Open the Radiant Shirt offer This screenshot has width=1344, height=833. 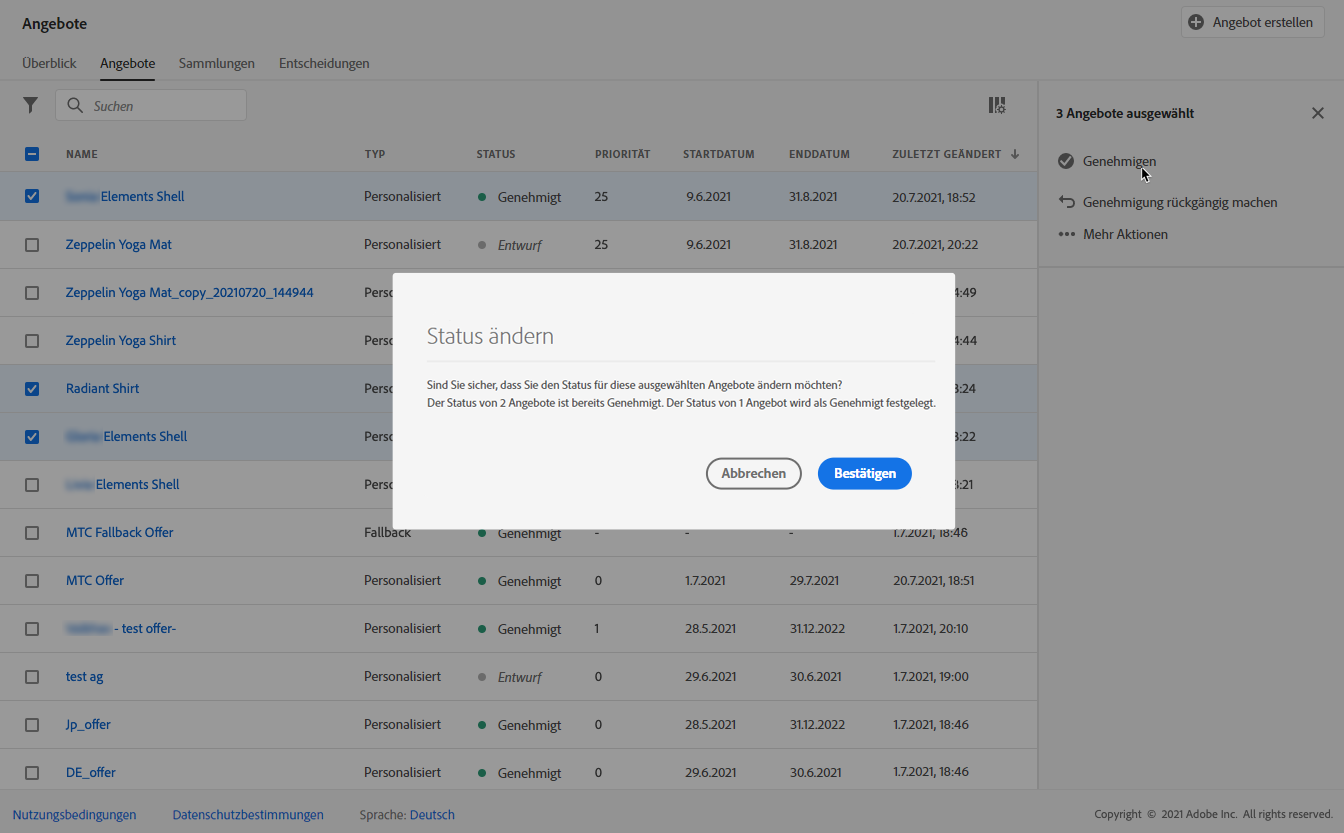pos(103,388)
